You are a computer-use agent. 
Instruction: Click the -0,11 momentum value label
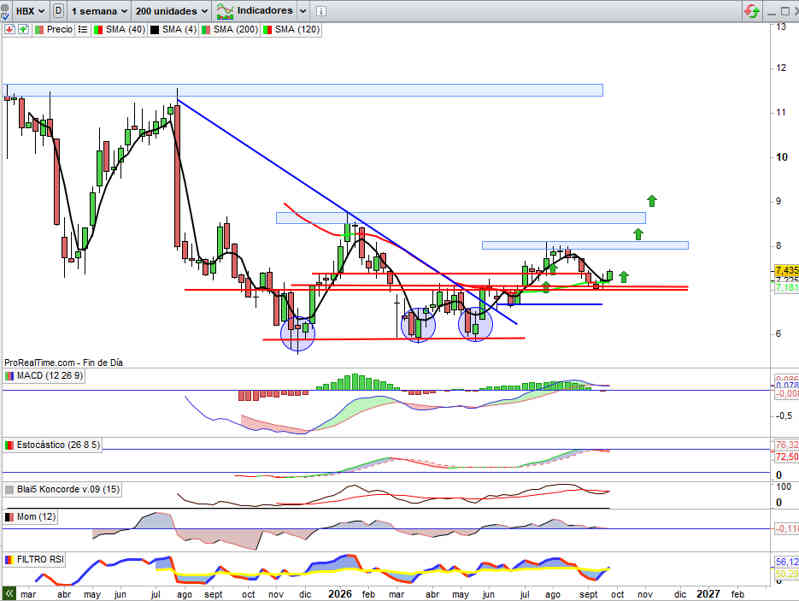click(x=787, y=529)
